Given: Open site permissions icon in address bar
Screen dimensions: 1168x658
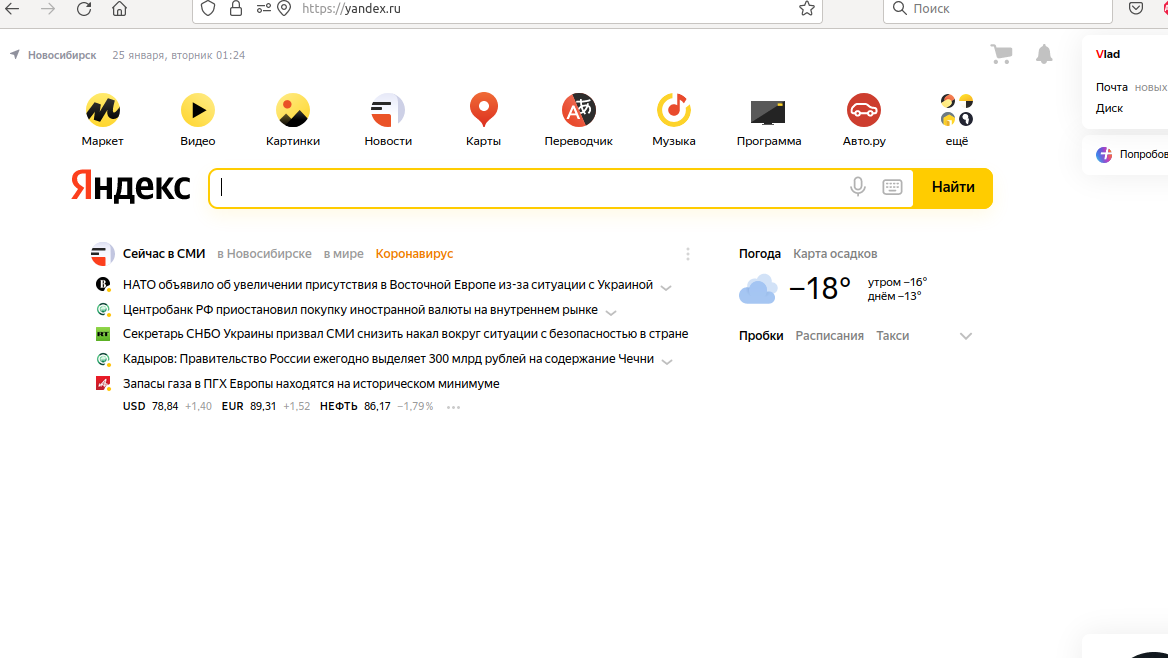Looking at the screenshot, I should coord(264,9).
